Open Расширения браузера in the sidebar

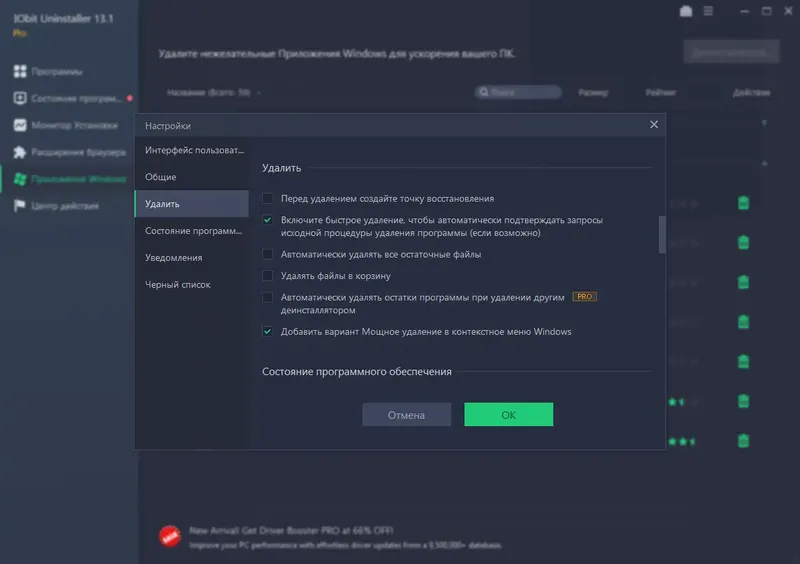(x=69, y=152)
